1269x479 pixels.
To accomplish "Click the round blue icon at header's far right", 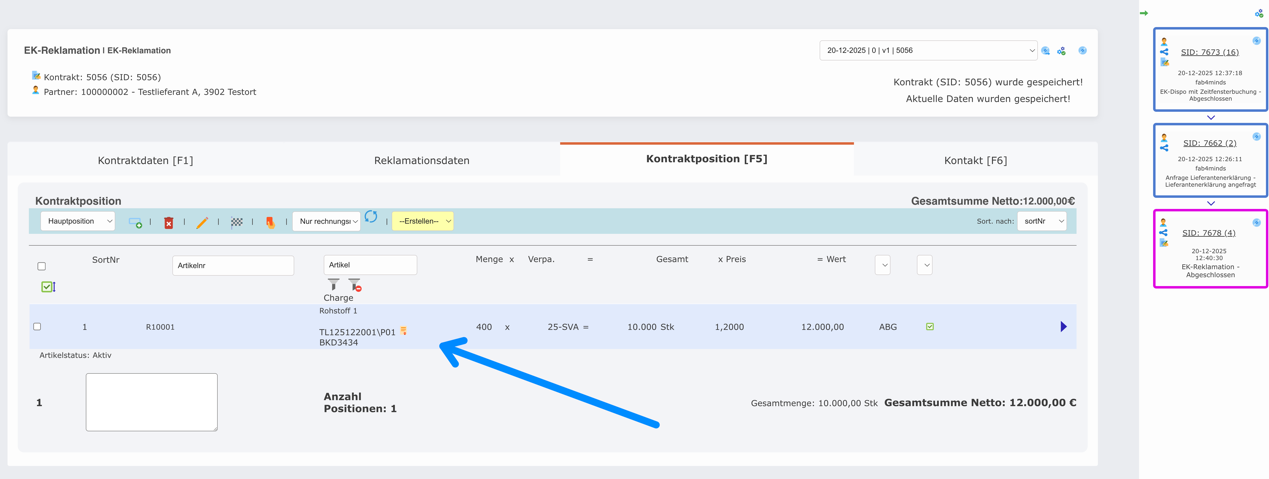I will point(1082,50).
